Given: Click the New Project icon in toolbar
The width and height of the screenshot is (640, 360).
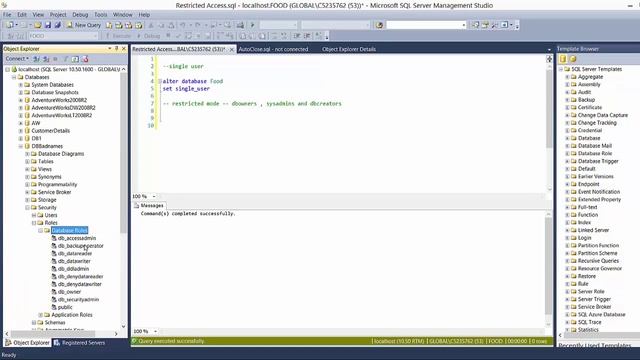Looking at the screenshot, I should click(x=10, y=25).
